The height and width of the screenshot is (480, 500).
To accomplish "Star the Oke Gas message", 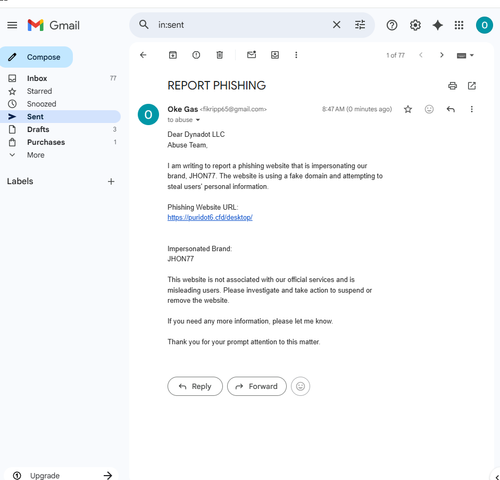I will point(408,109).
